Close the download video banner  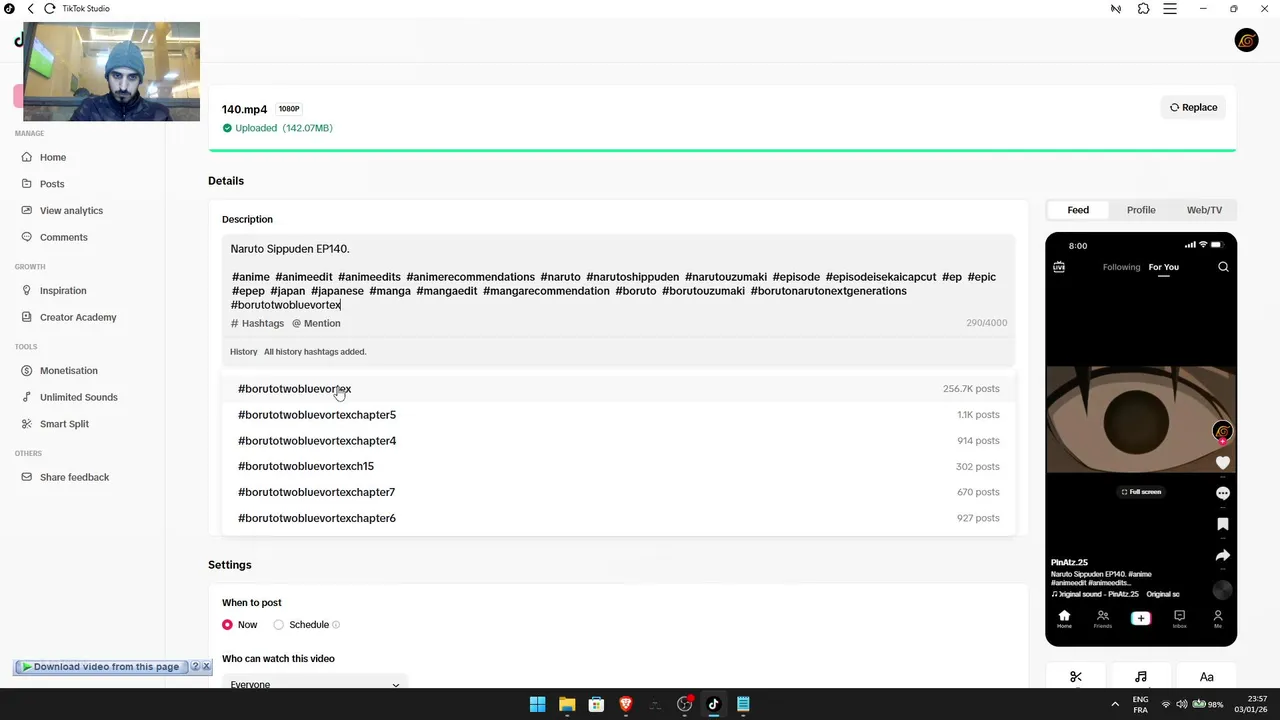tap(207, 666)
